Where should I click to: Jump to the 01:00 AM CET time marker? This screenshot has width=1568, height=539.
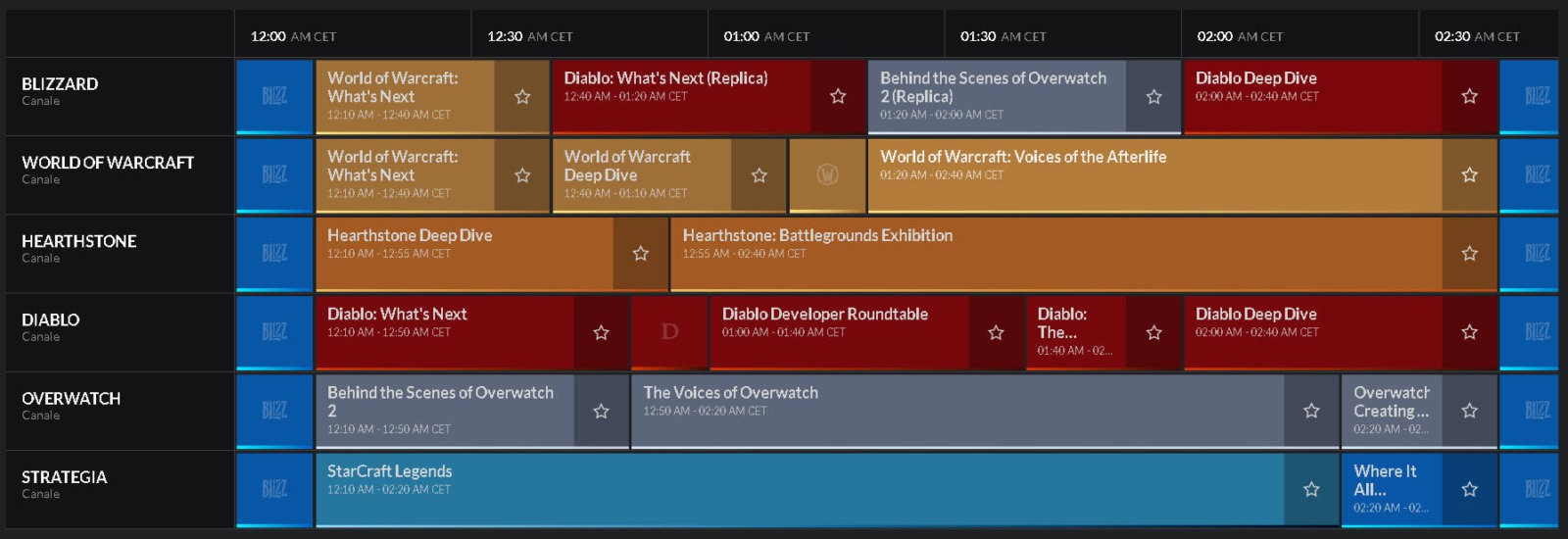pyautogui.click(x=766, y=36)
